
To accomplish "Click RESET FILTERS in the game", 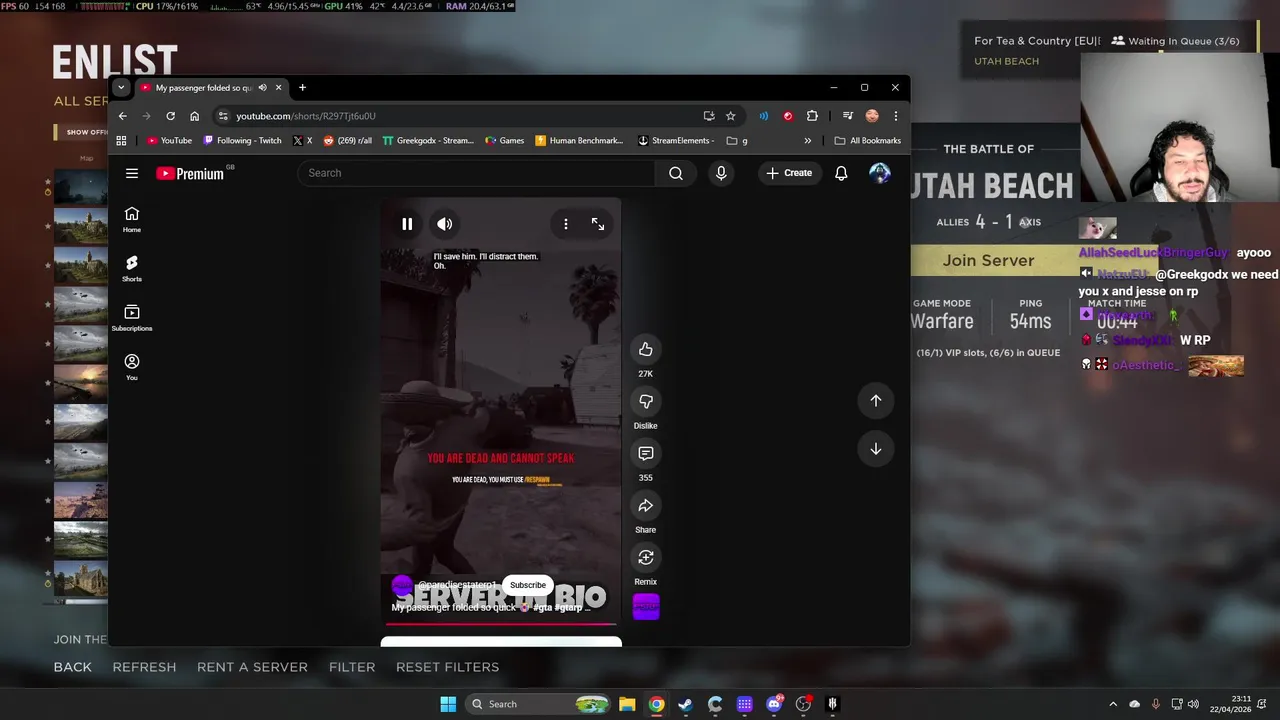I will click(x=447, y=667).
